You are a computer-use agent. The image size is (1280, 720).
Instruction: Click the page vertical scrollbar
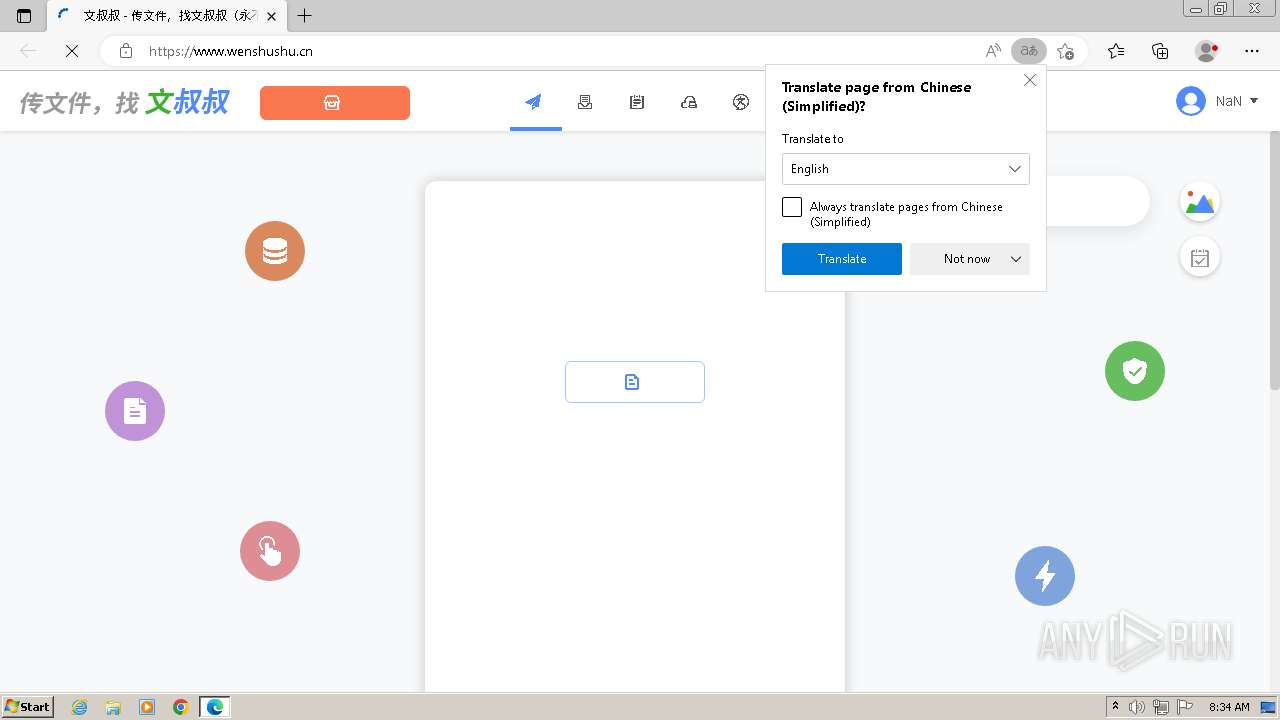tap(1274, 260)
